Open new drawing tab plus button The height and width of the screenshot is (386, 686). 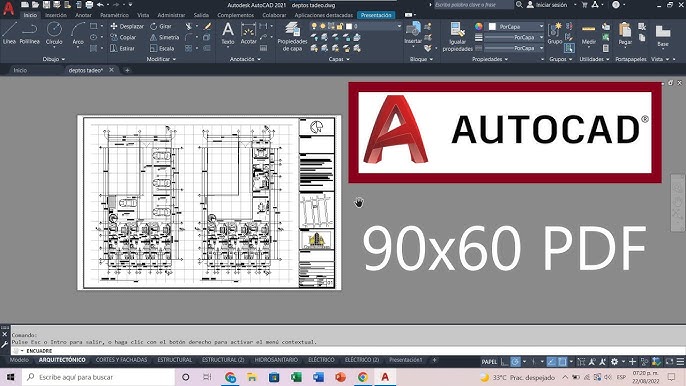(x=127, y=70)
